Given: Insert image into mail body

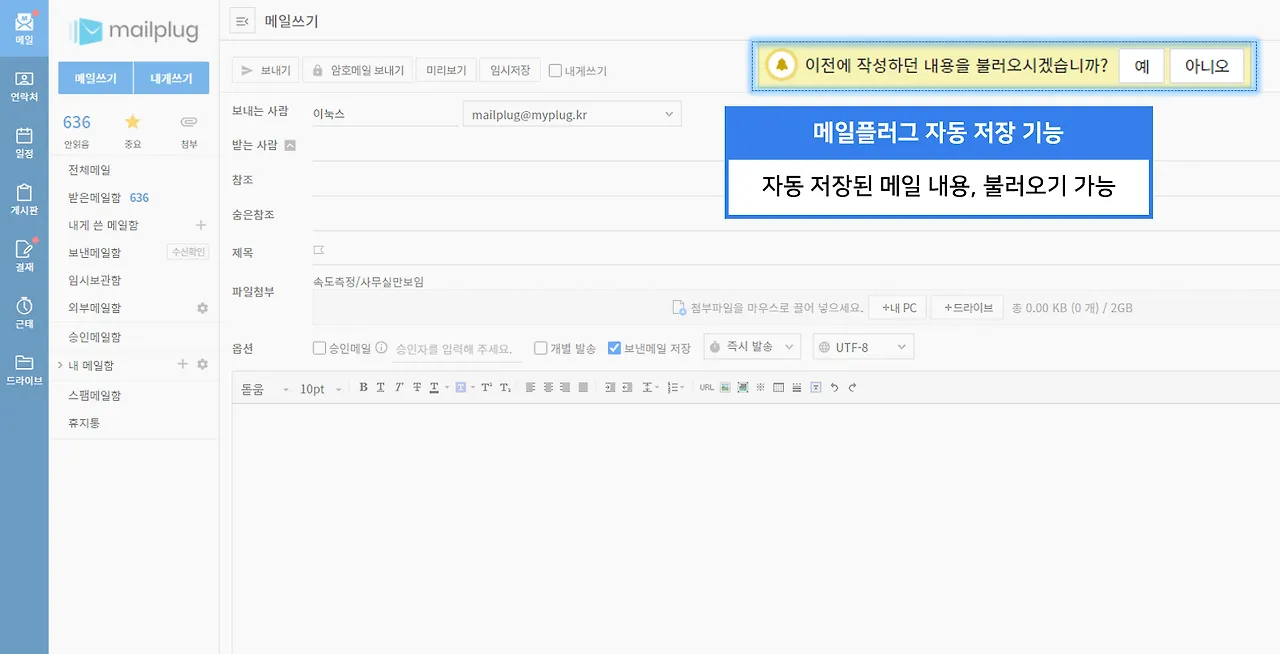Looking at the screenshot, I should click(x=725, y=387).
